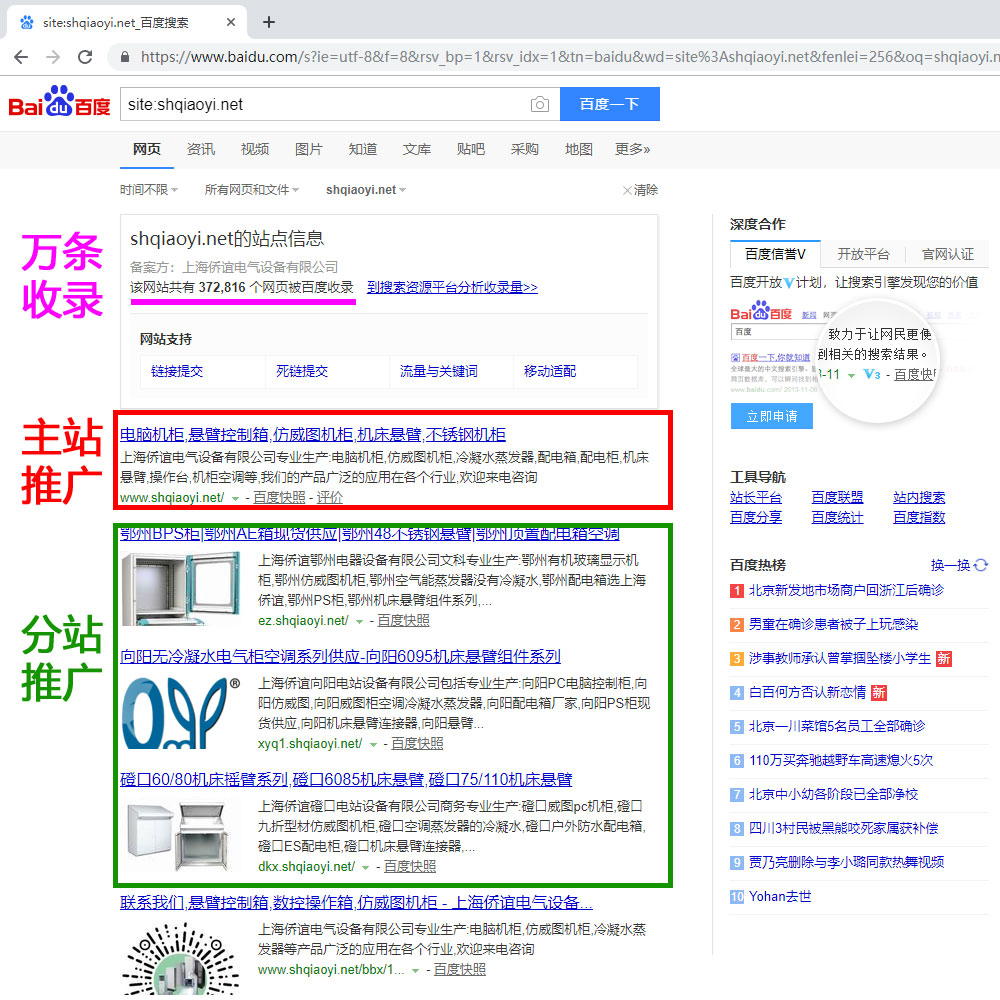Open 联系我们,悬臂控制箱 result title
The height and width of the screenshot is (1000, 1000).
[x=357, y=902]
